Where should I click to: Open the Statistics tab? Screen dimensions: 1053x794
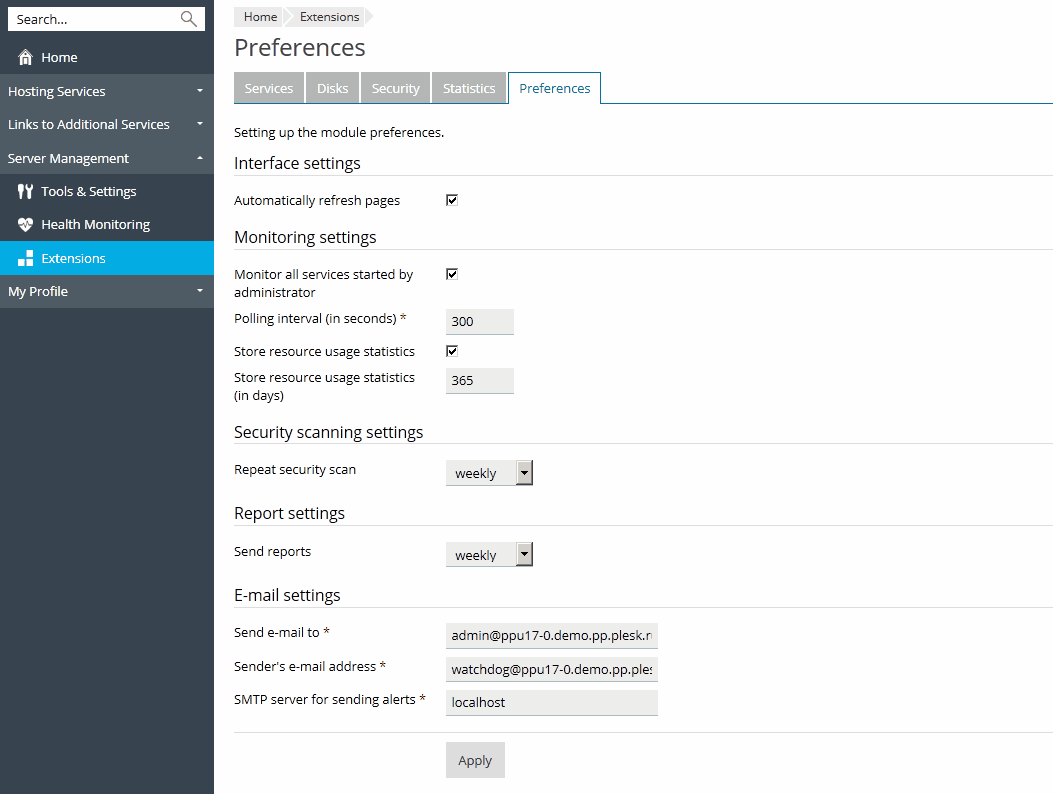point(469,88)
